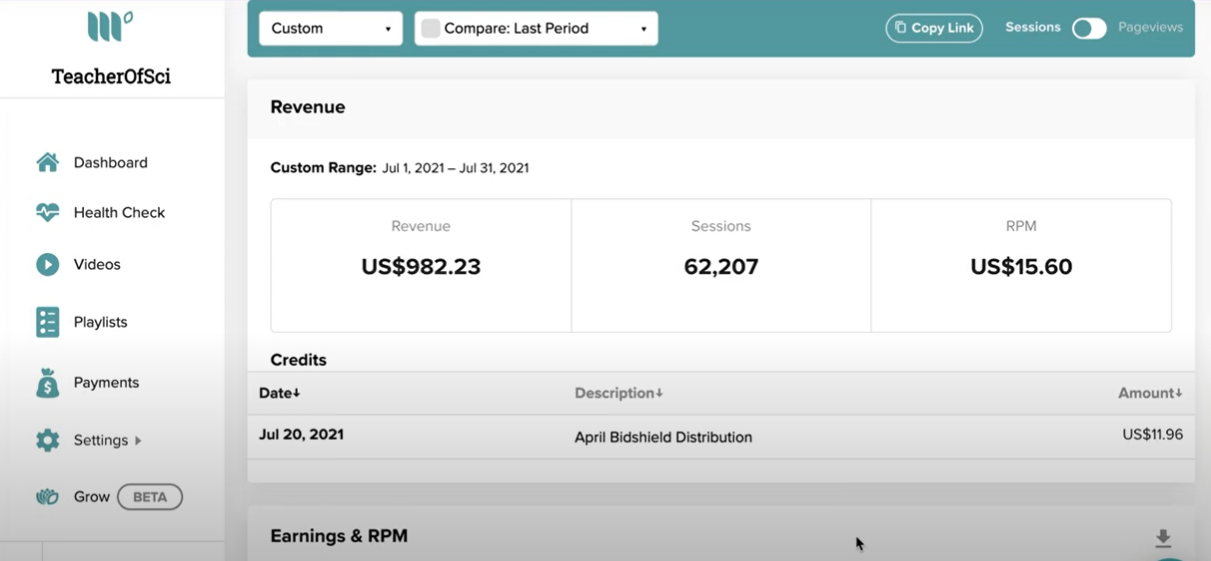Select the April Bidshield Distribution row
Viewport: 1211px width, 561px height.
click(721, 437)
